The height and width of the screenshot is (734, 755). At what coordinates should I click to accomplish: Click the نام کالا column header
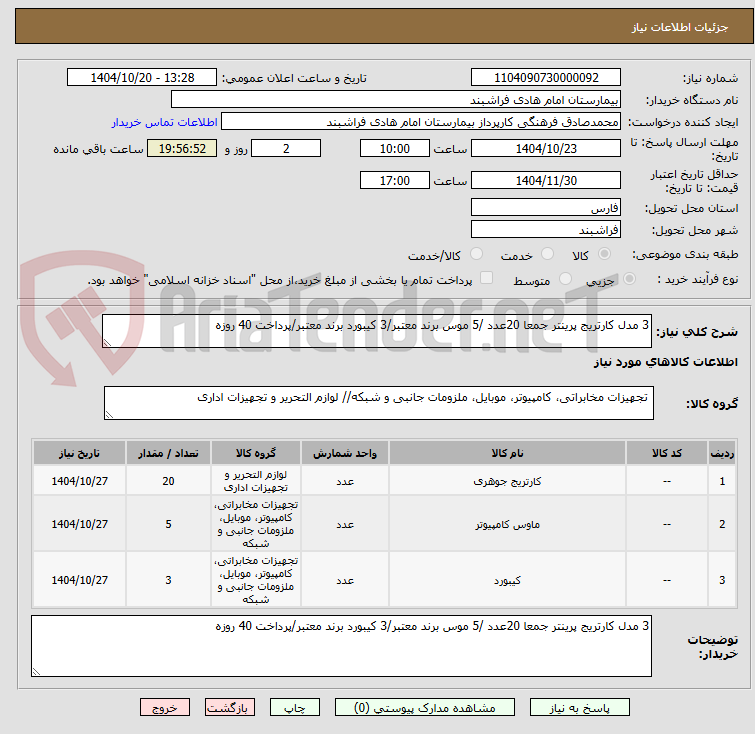(507, 453)
